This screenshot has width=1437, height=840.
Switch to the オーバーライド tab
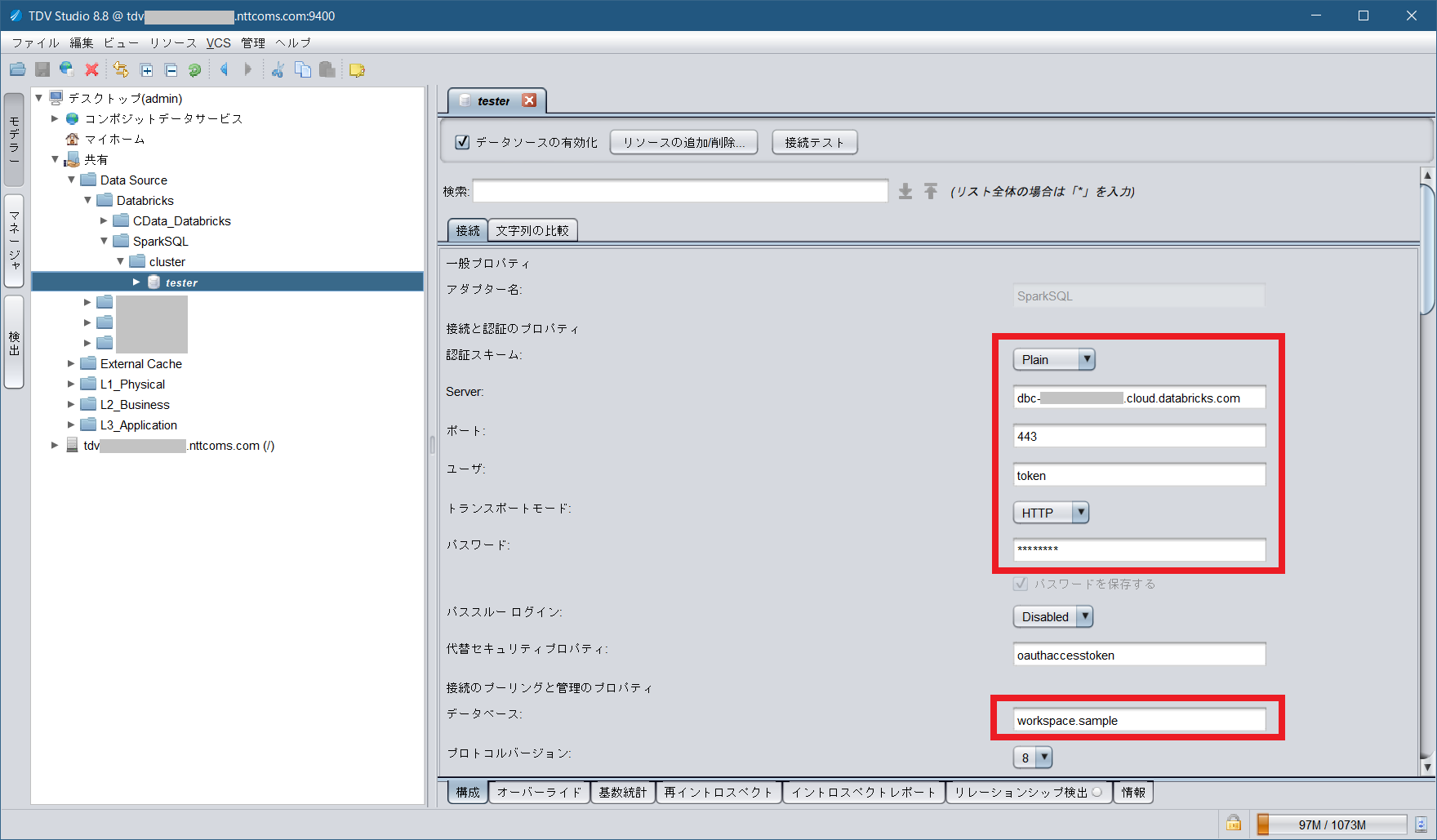coord(540,792)
